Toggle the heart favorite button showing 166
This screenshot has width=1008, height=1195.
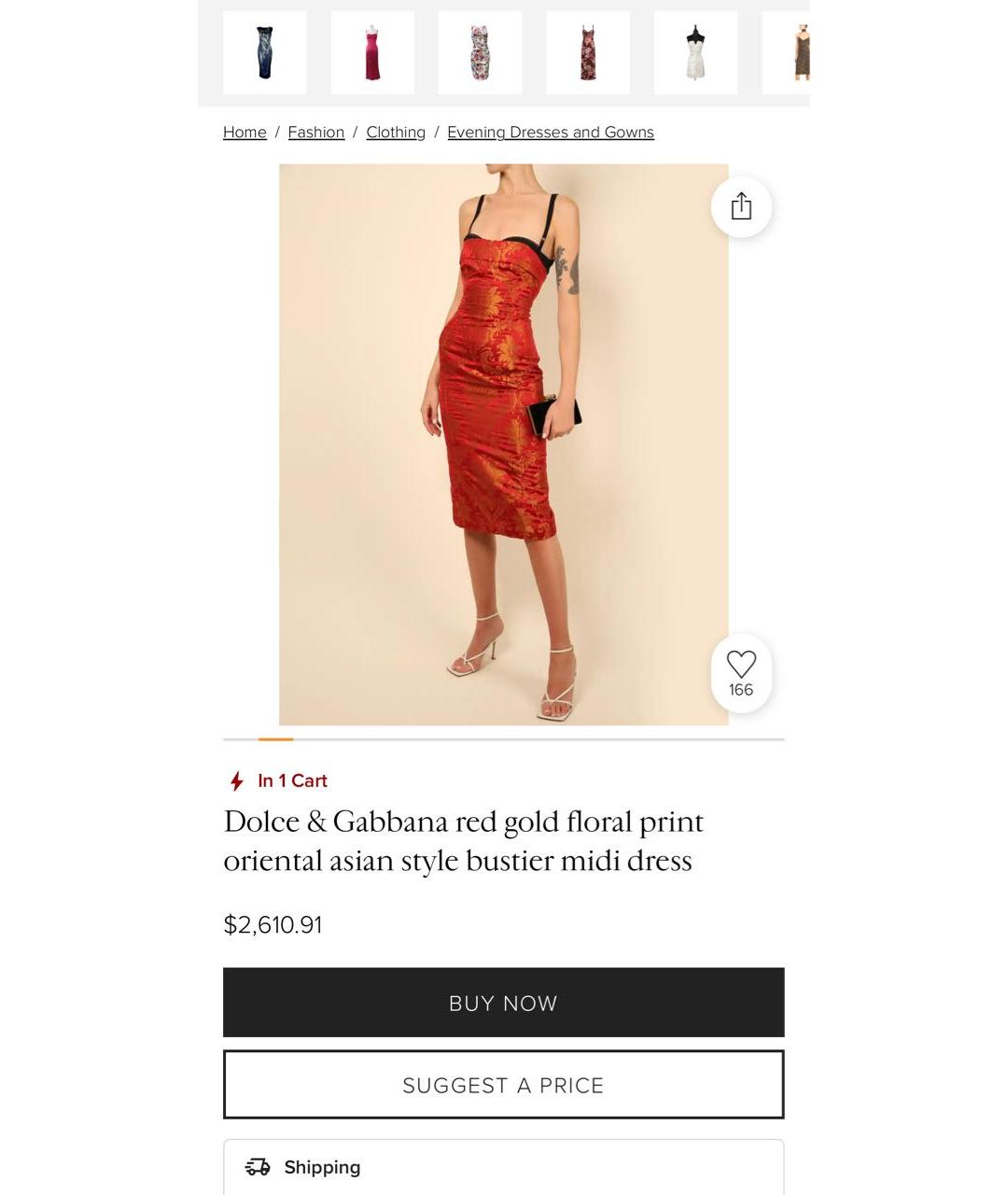pyautogui.click(x=741, y=673)
